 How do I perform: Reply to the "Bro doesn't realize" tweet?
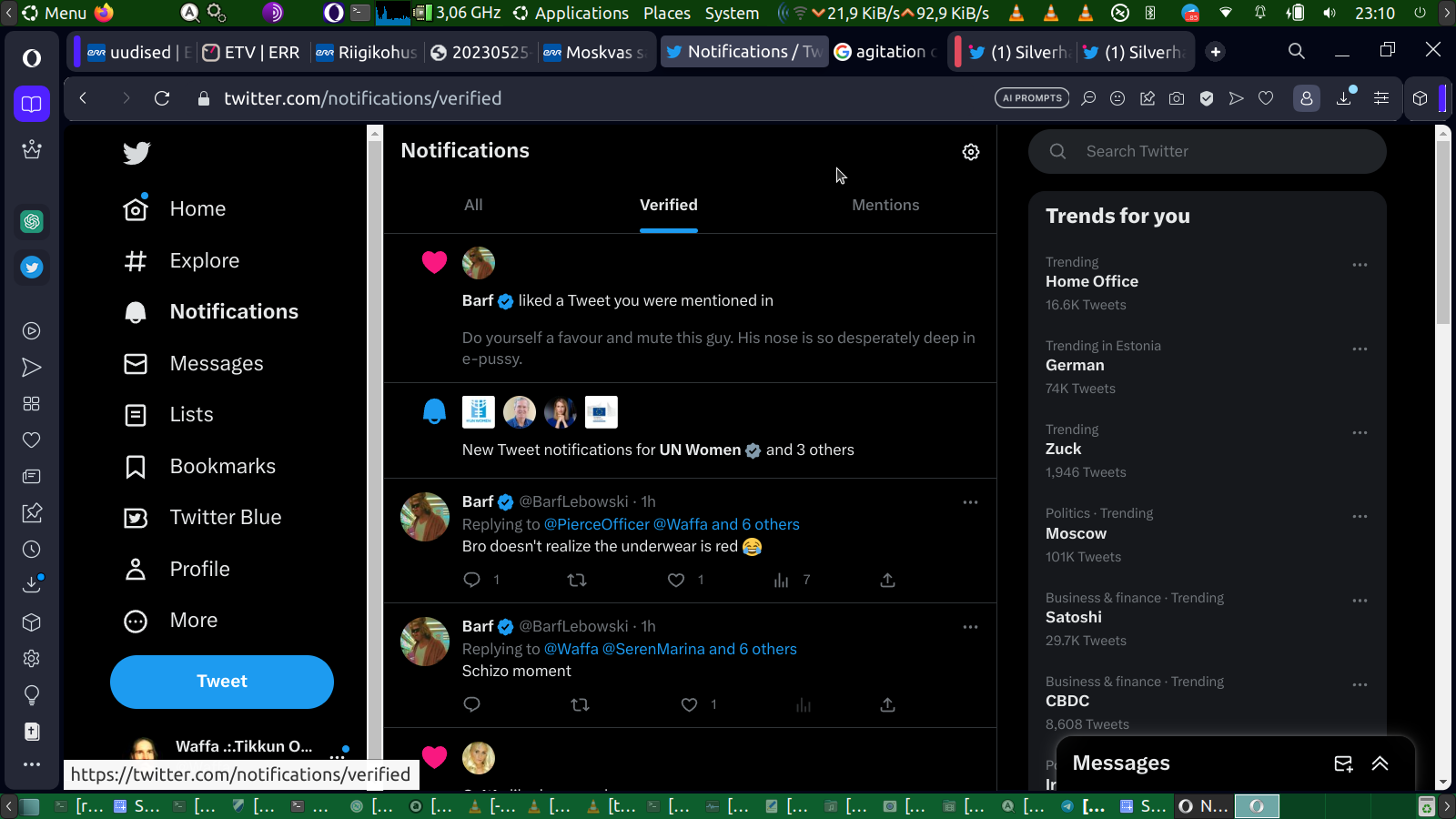point(471,580)
